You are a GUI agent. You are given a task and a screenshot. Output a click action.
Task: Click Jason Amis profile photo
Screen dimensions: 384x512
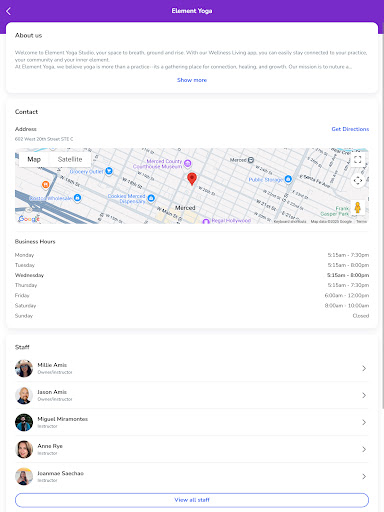pos(24,395)
